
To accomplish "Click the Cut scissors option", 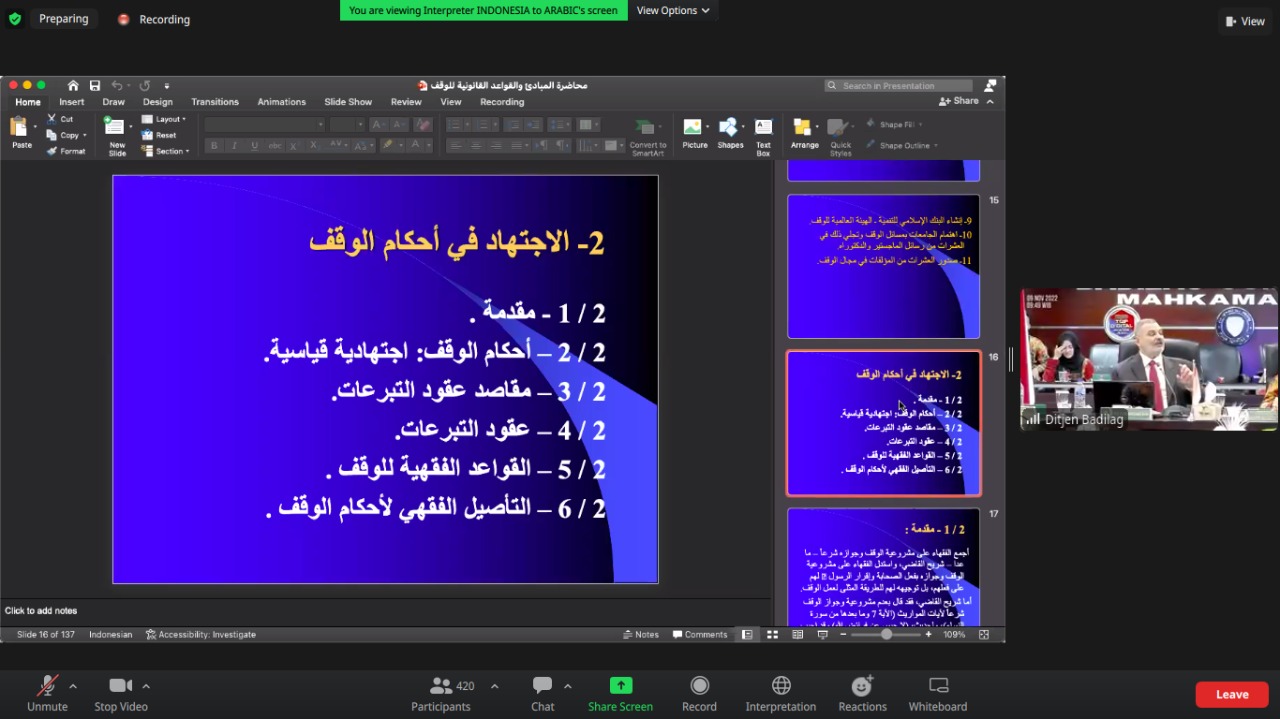I will [x=60, y=119].
